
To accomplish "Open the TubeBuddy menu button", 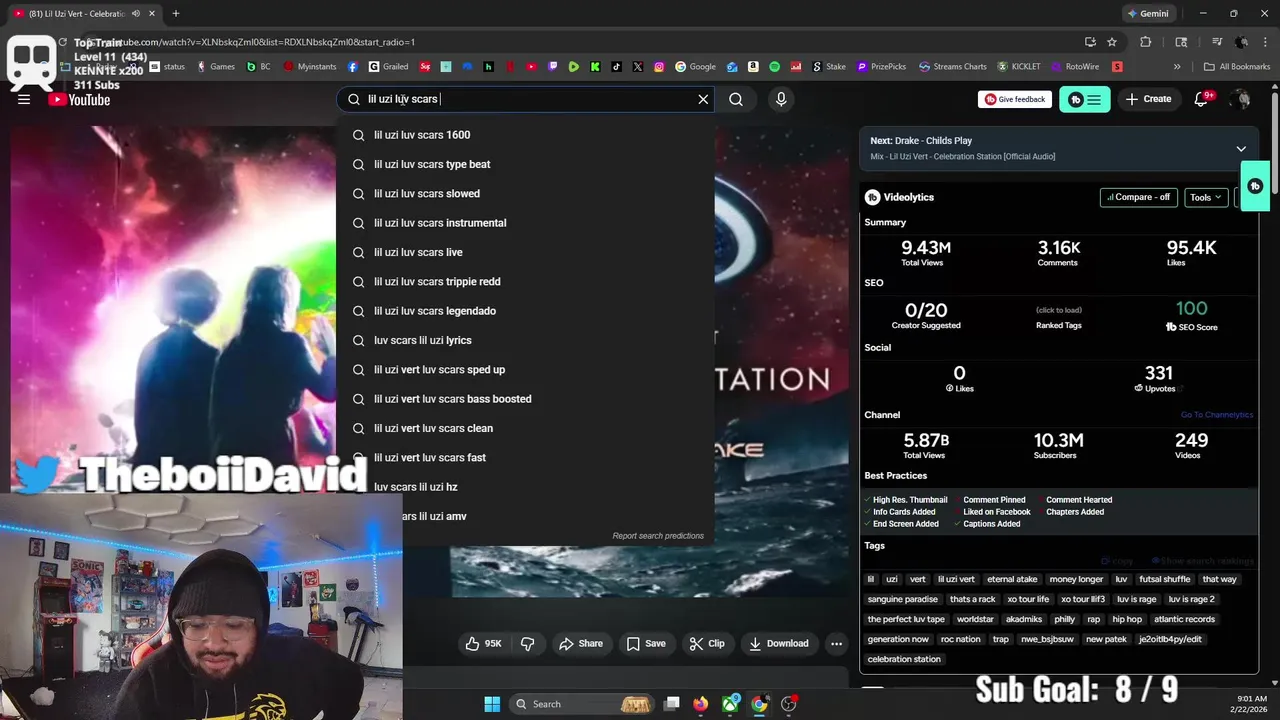I will tap(1084, 99).
